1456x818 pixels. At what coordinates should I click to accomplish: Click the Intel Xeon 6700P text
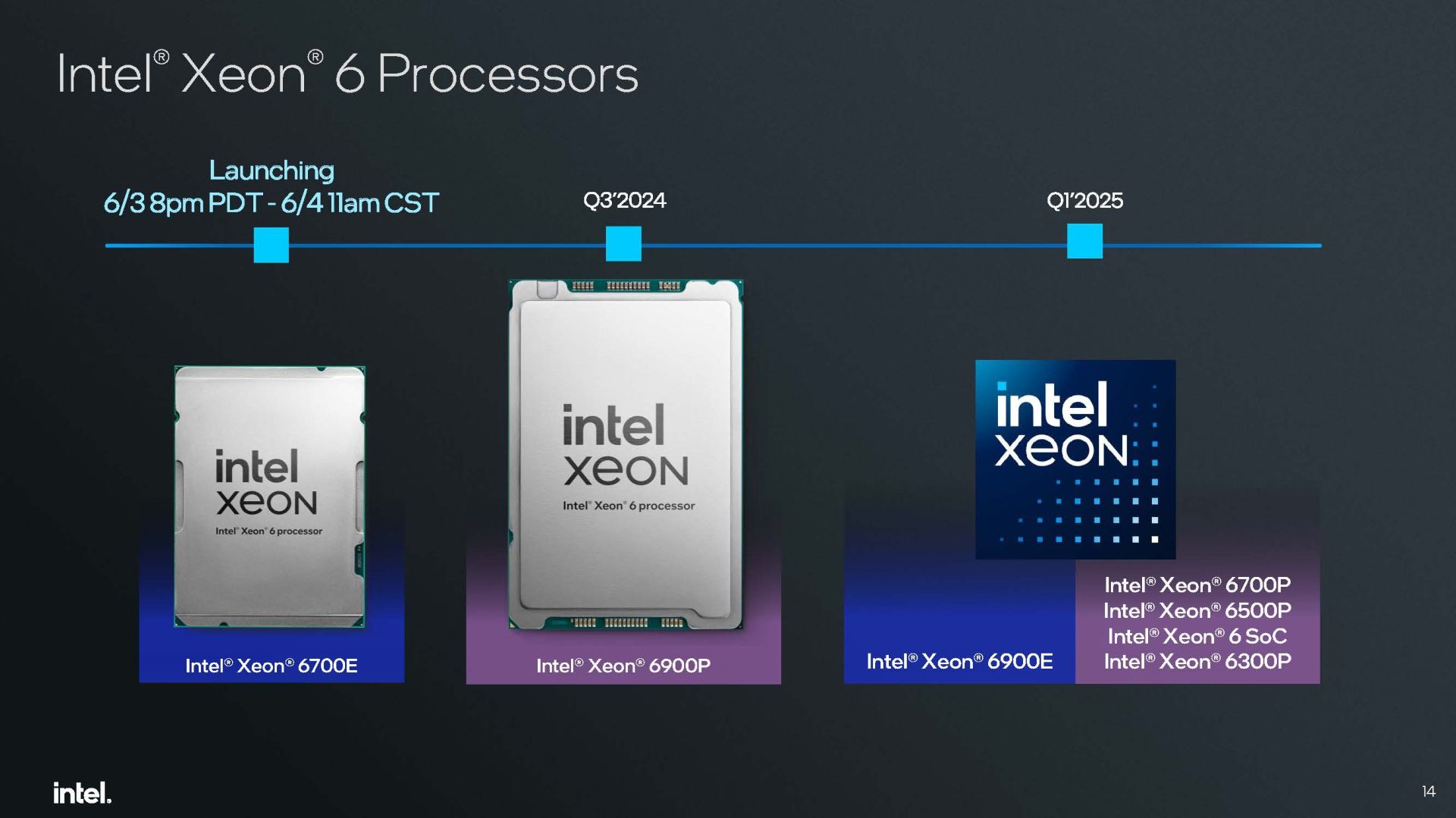1197,585
